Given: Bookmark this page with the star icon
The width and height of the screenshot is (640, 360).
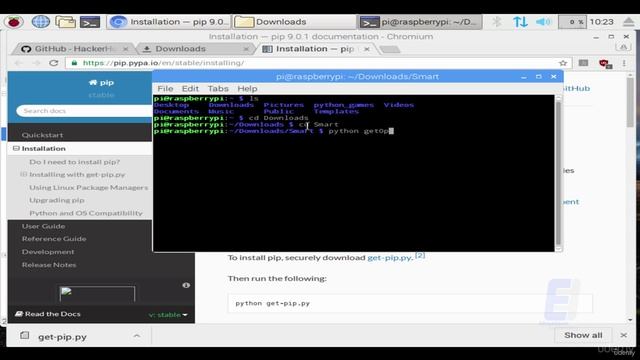Looking at the screenshot, I should pyautogui.click(x=563, y=63).
